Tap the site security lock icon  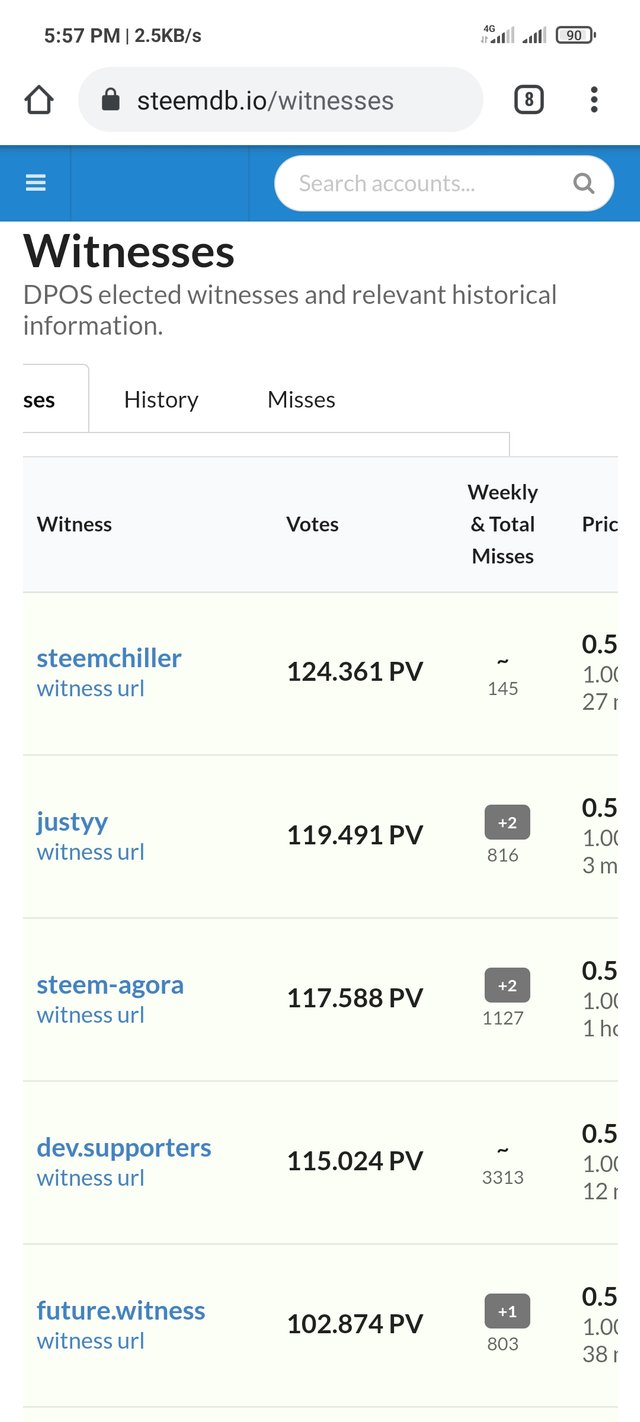111,100
